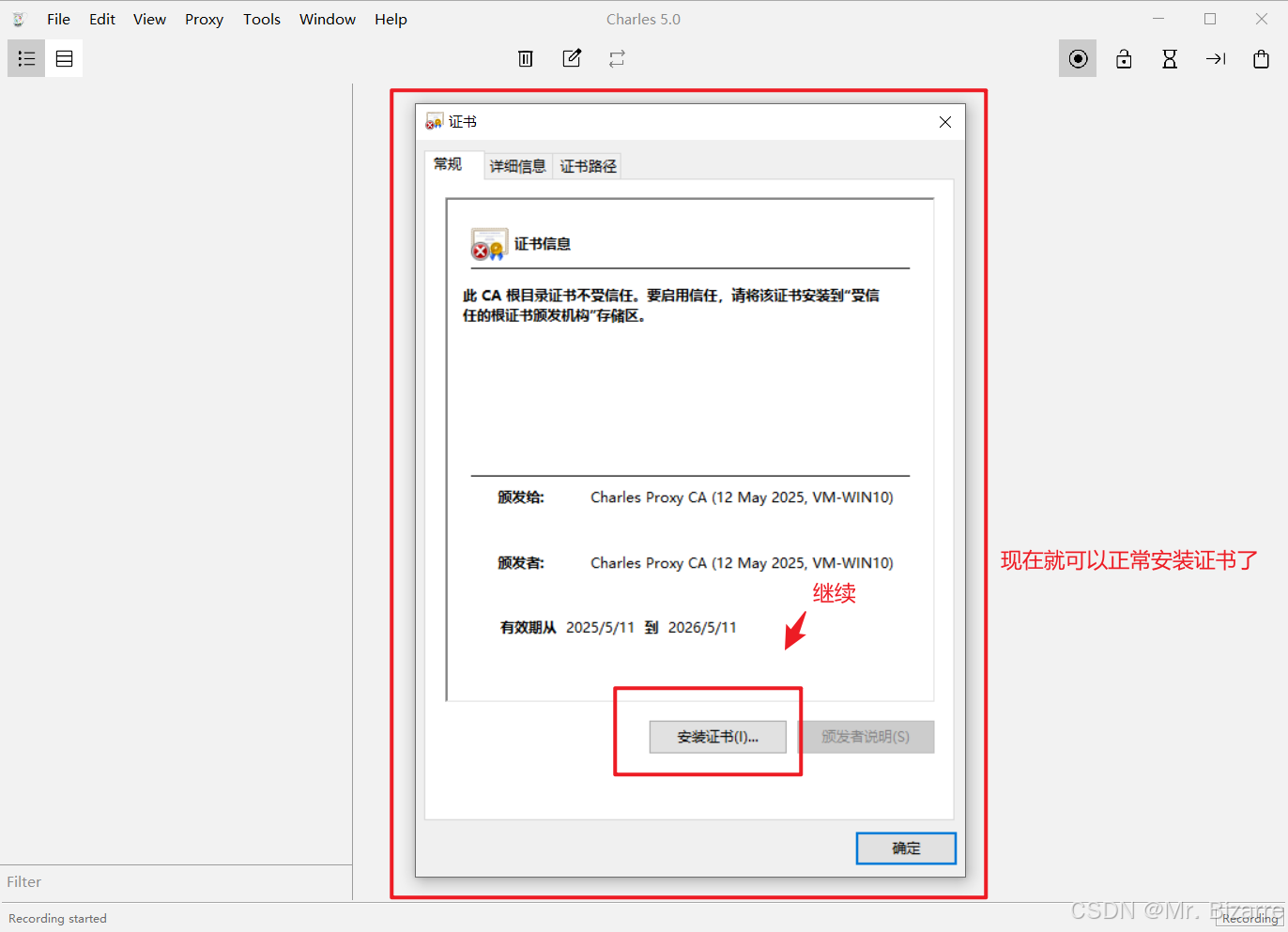The height and width of the screenshot is (932, 1288).
Task: Open the Tools menu
Action: point(262,19)
